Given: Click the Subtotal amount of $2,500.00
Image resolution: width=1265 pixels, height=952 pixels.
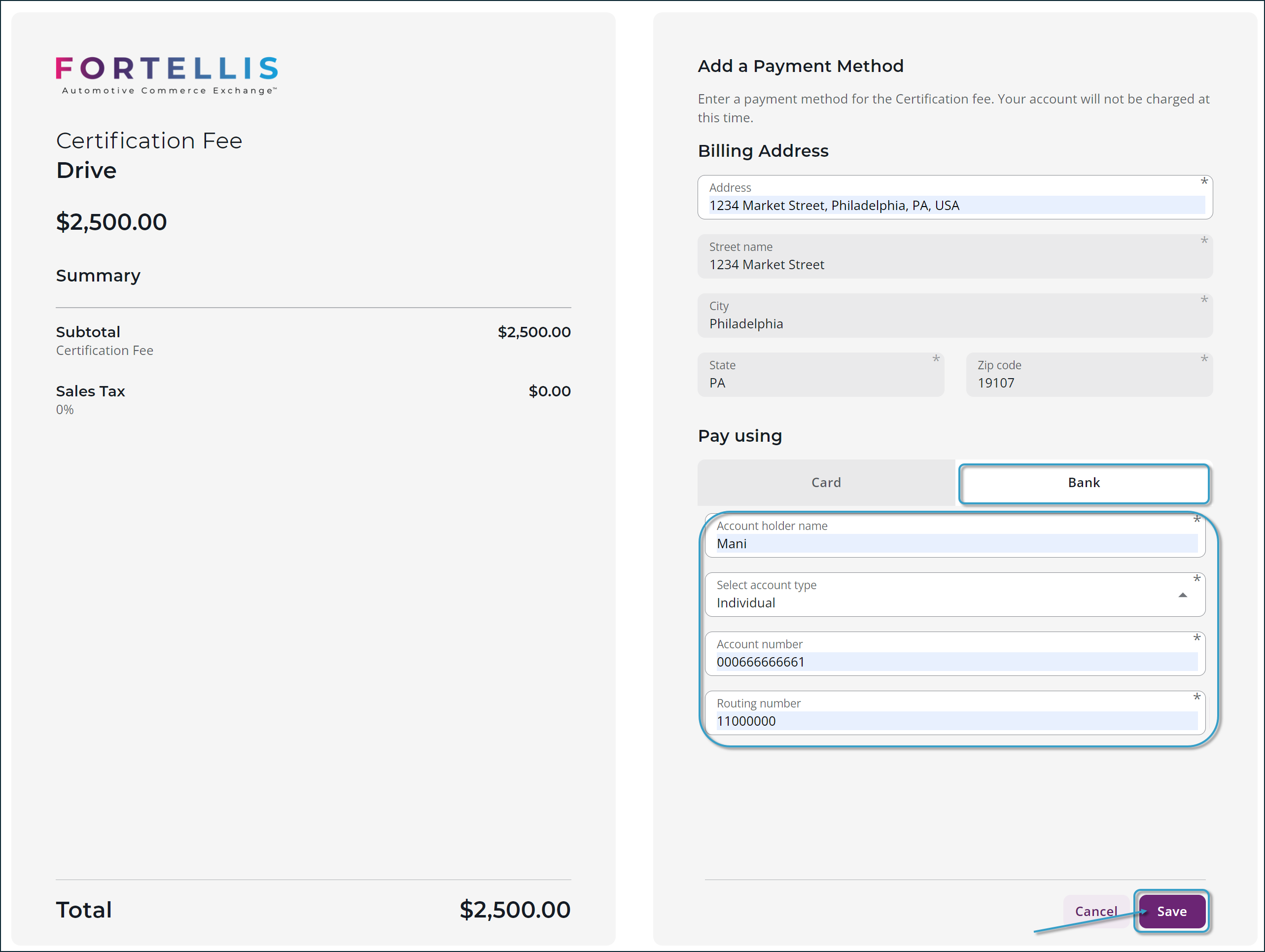Looking at the screenshot, I should (x=533, y=332).
